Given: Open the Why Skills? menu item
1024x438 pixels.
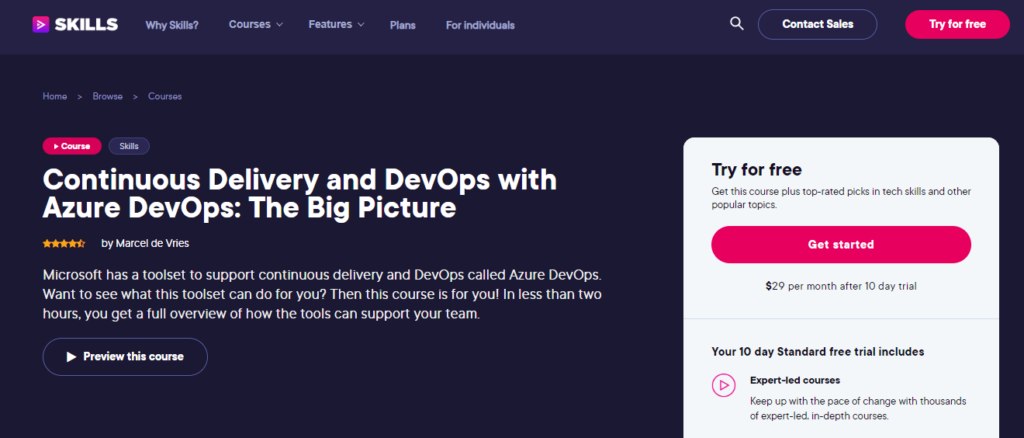Looking at the screenshot, I should pyautogui.click(x=172, y=25).
